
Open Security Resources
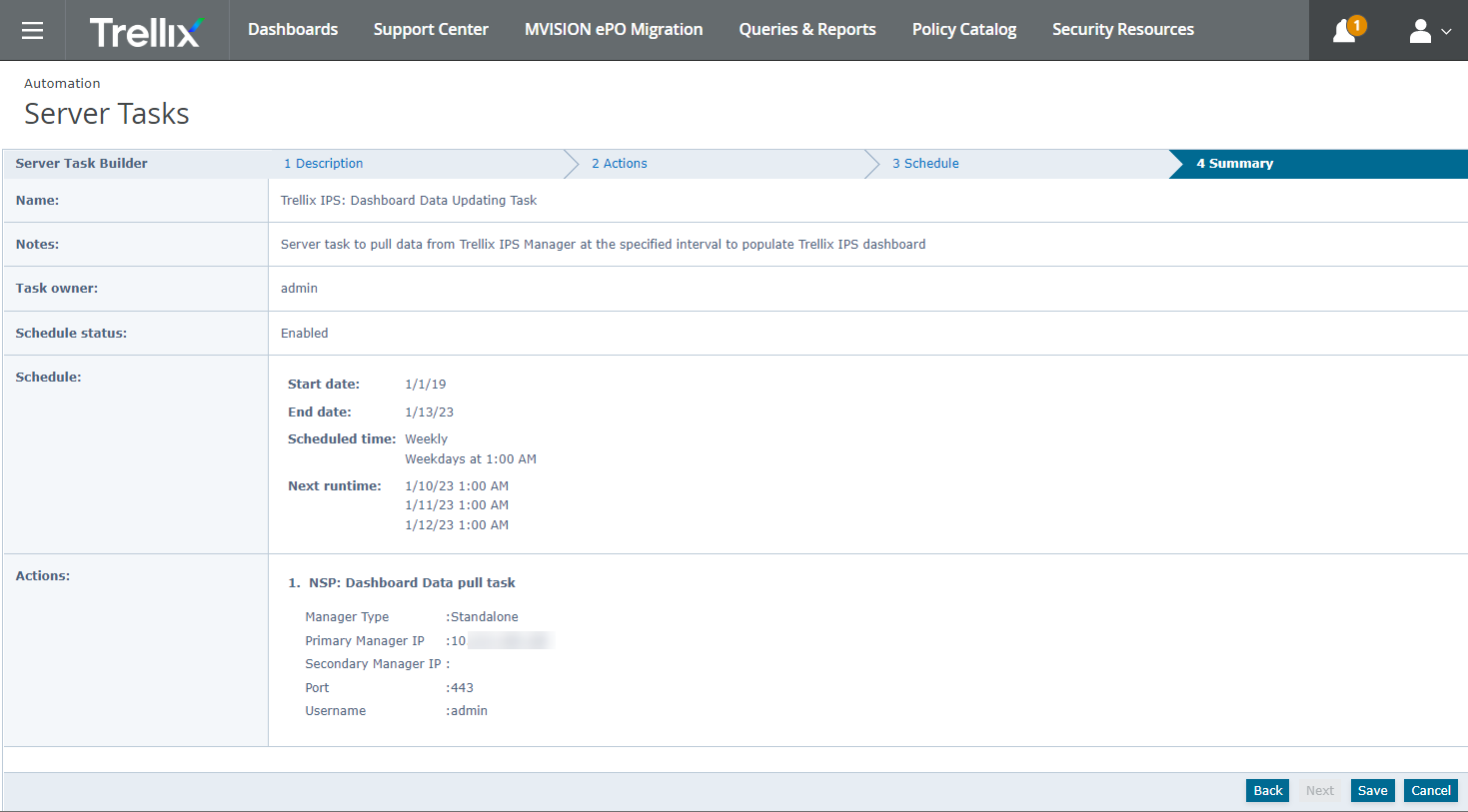click(x=1123, y=30)
